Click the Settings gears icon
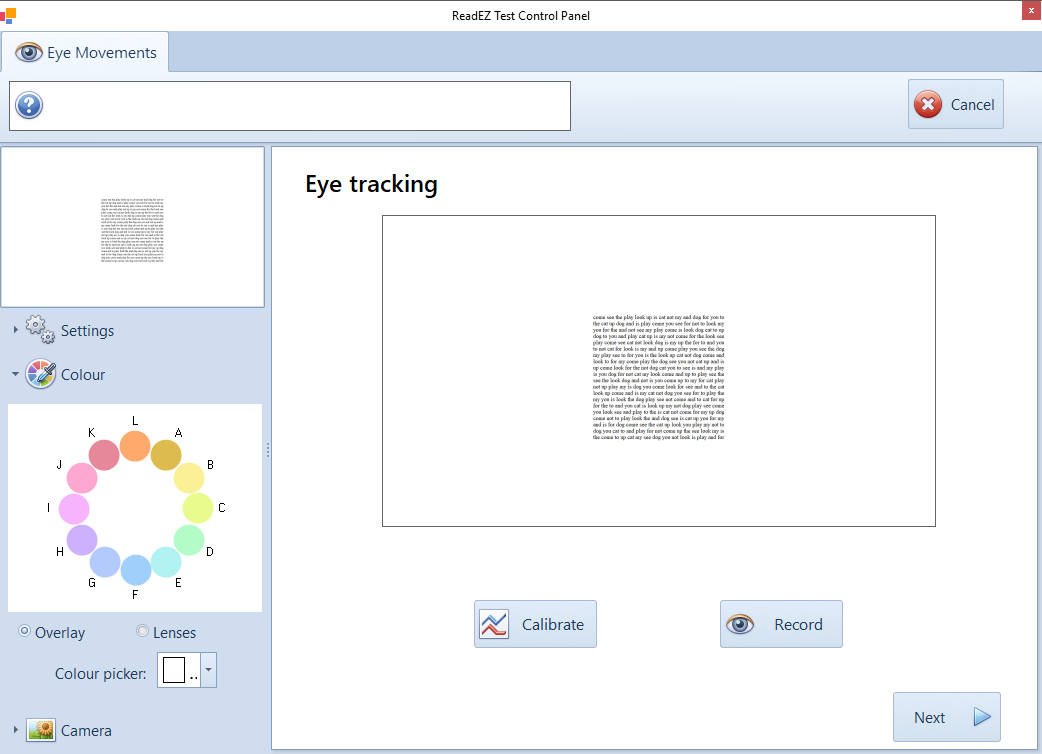 pyautogui.click(x=40, y=330)
